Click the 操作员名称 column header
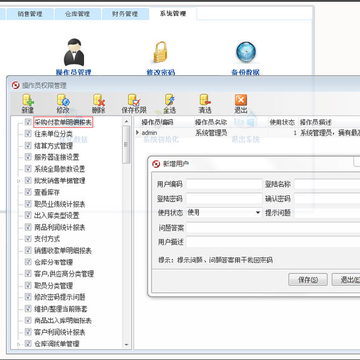This screenshot has height=360, width=360. tap(231, 122)
